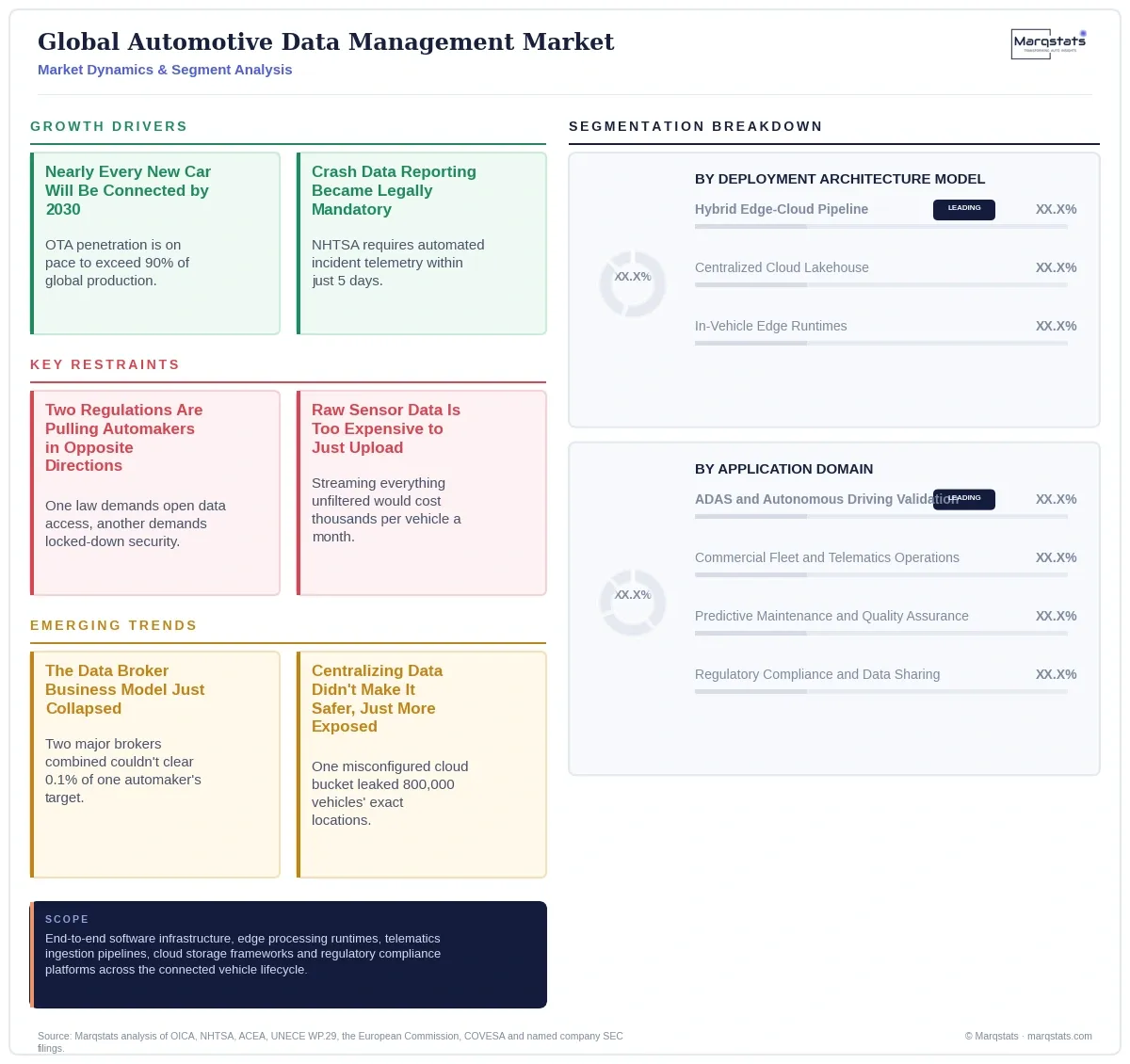
Task: Click 'BY DEPLOYMENT ARCHITECTURE MODEL' heading
Action: (840, 179)
